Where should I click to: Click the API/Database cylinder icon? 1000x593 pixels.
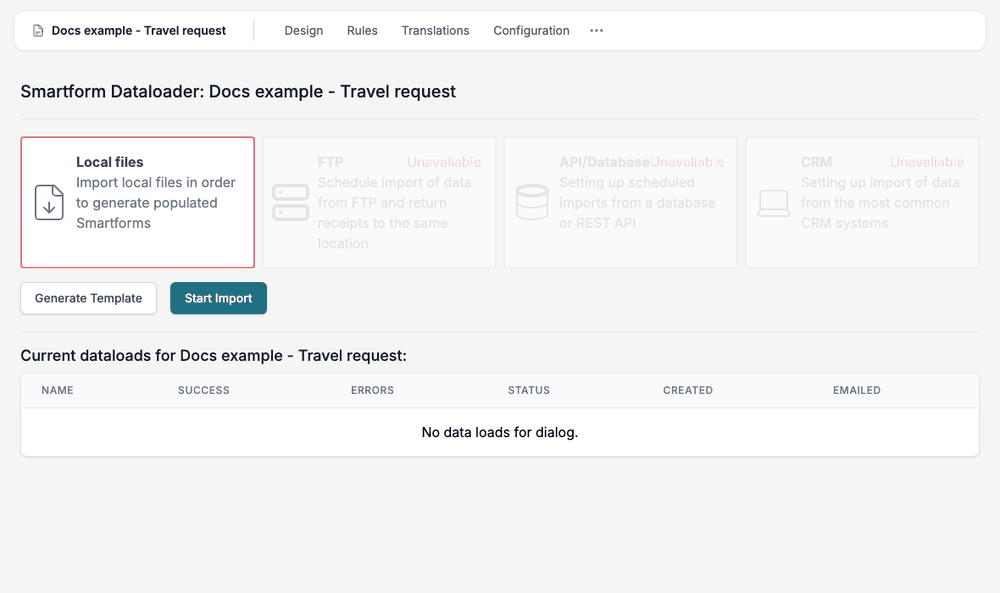(532, 203)
